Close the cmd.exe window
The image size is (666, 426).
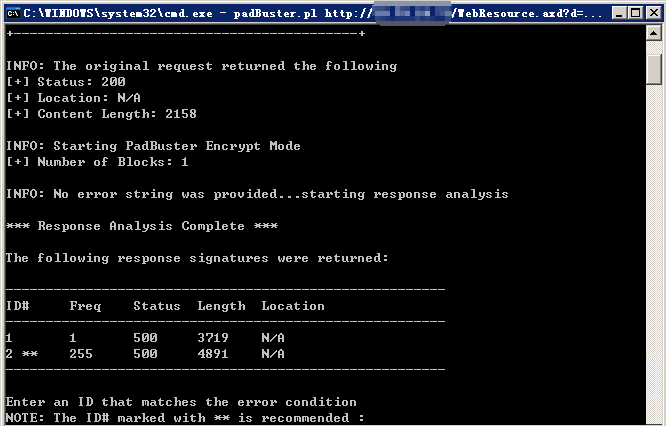pos(654,13)
